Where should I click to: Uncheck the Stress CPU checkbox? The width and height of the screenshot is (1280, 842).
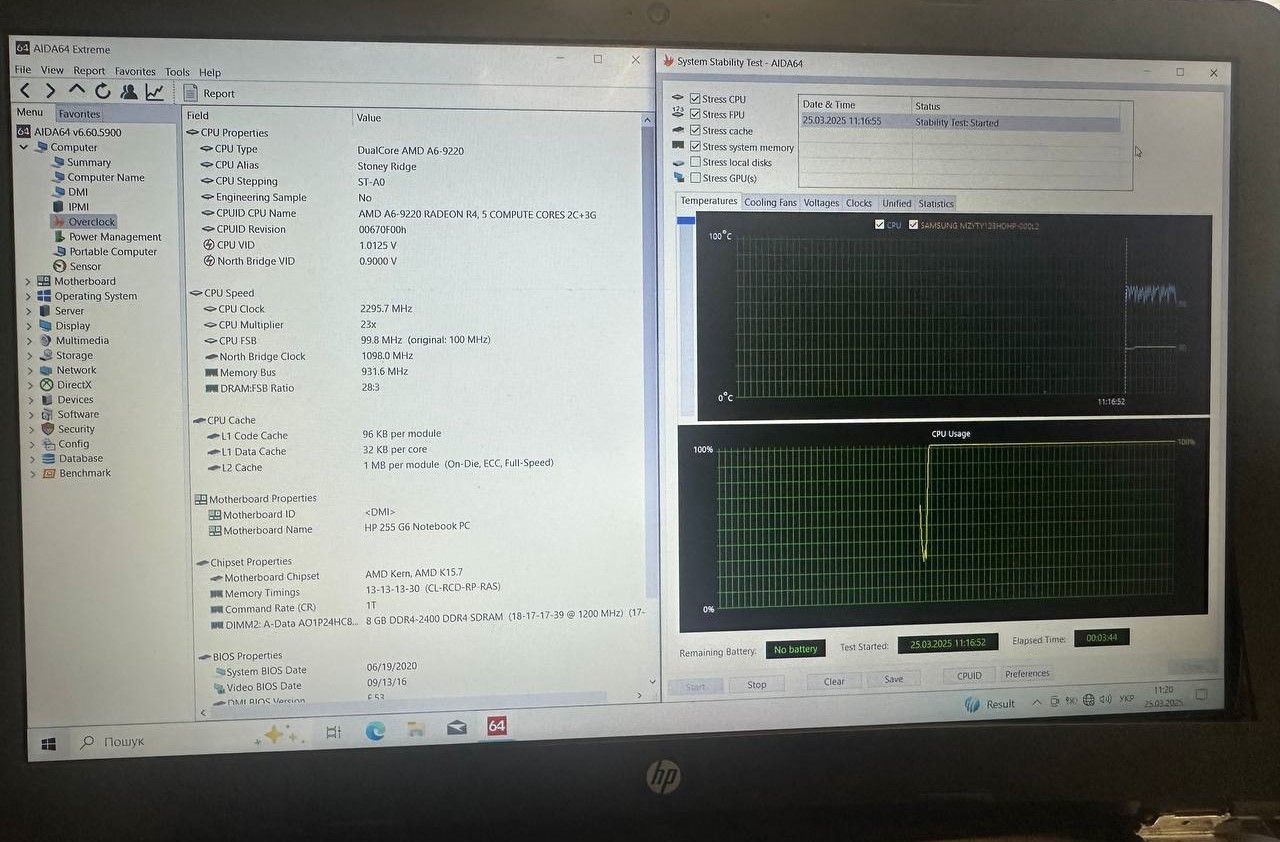(695, 99)
